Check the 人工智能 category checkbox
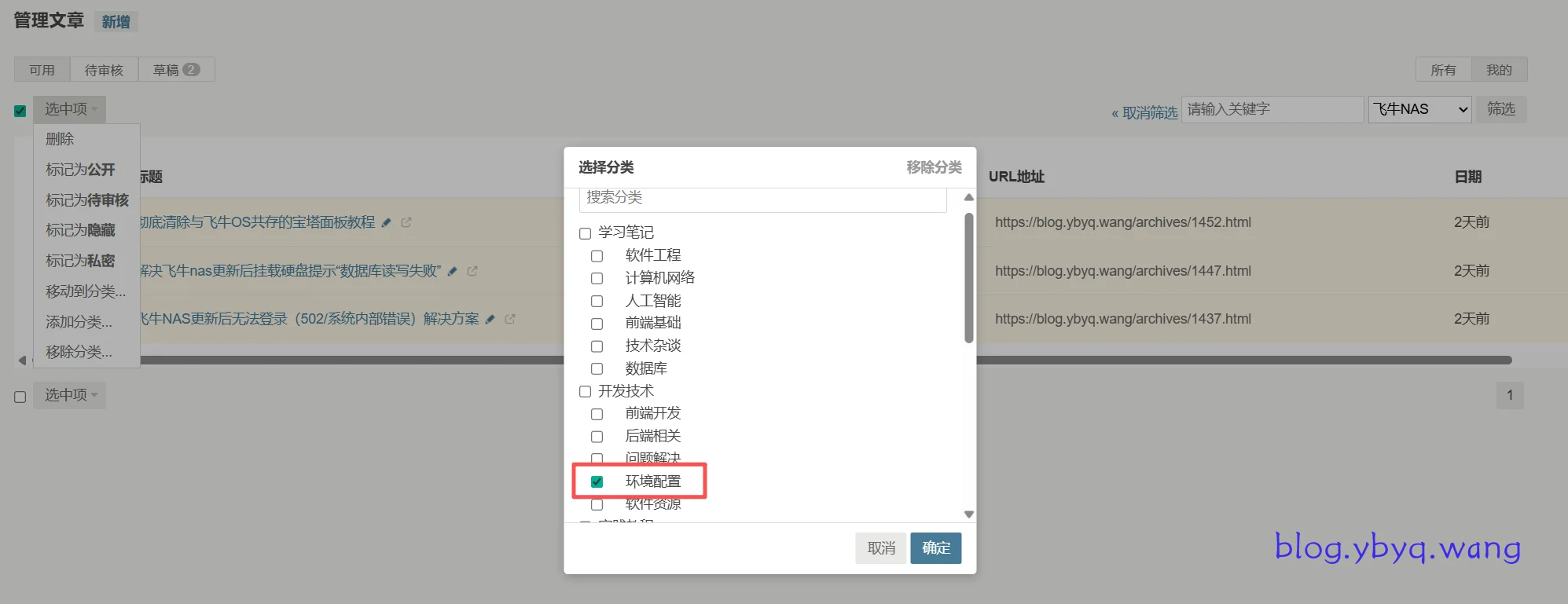The height and width of the screenshot is (604, 1568). pos(597,302)
